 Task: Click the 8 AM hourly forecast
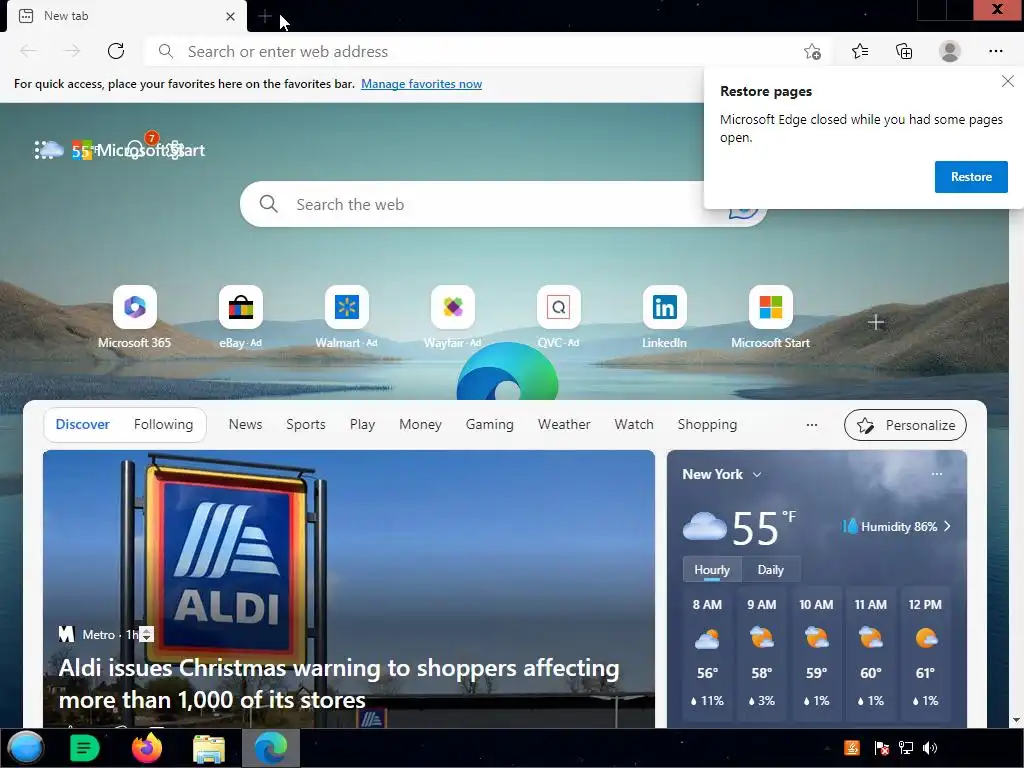[x=707, y=652]
